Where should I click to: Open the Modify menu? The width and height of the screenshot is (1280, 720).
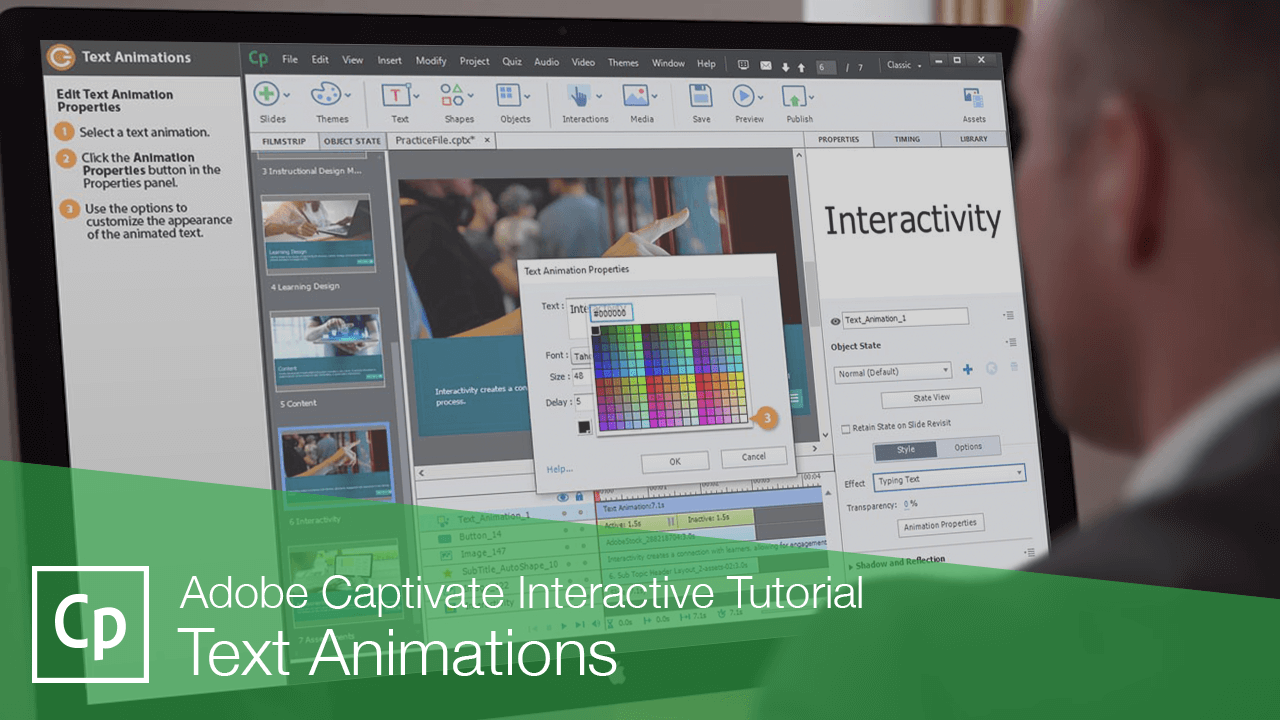[x=431, y=61]
